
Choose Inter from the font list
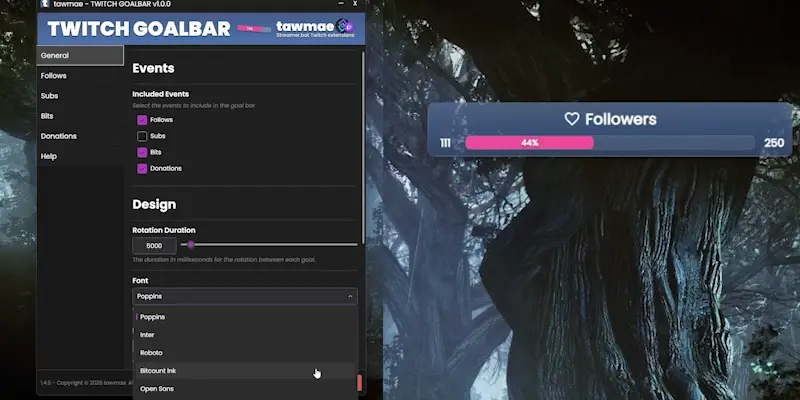245,335
